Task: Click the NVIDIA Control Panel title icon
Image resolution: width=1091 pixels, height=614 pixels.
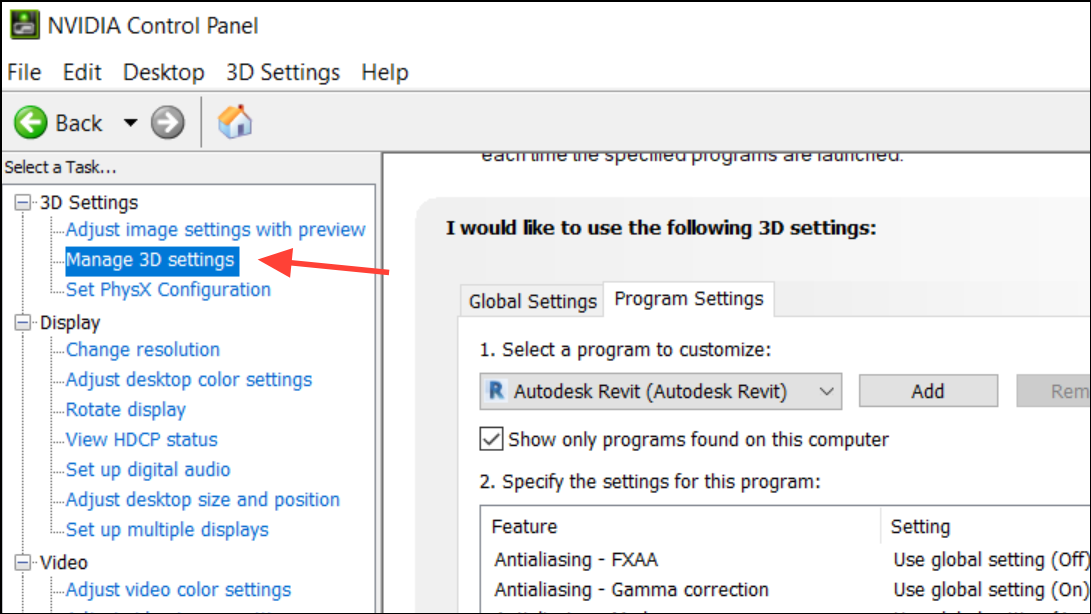Action: pyautogui.click(x=24, y=25)
